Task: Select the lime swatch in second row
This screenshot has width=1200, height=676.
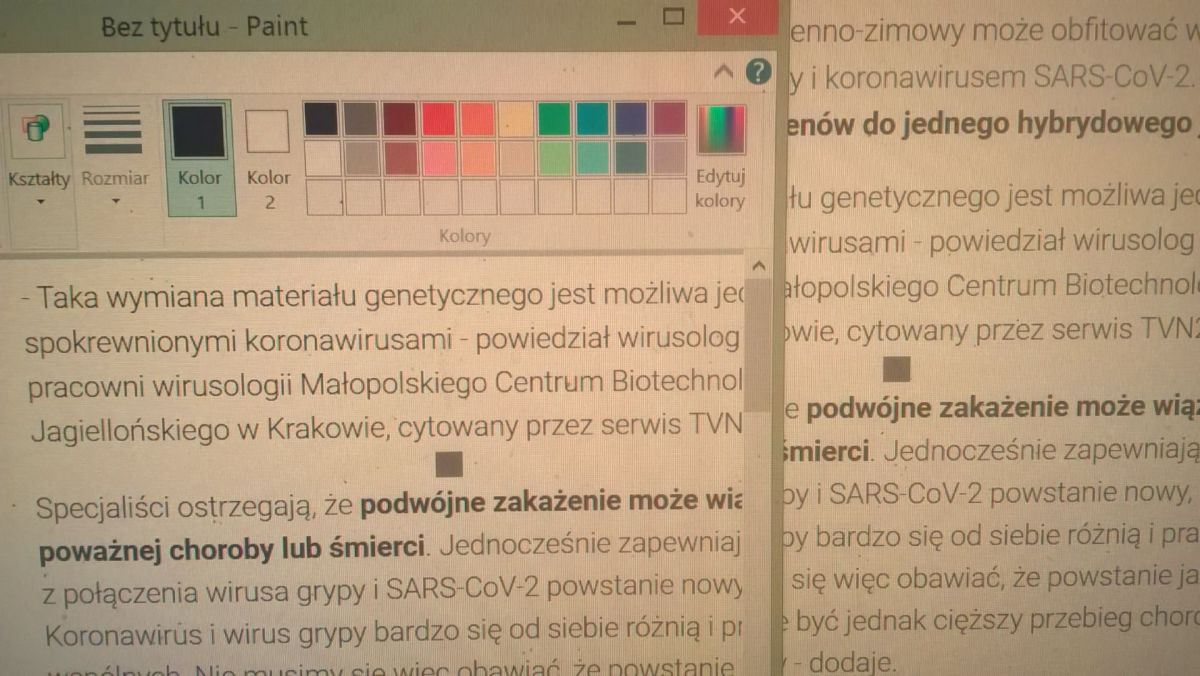Action: tap(554, 158)
